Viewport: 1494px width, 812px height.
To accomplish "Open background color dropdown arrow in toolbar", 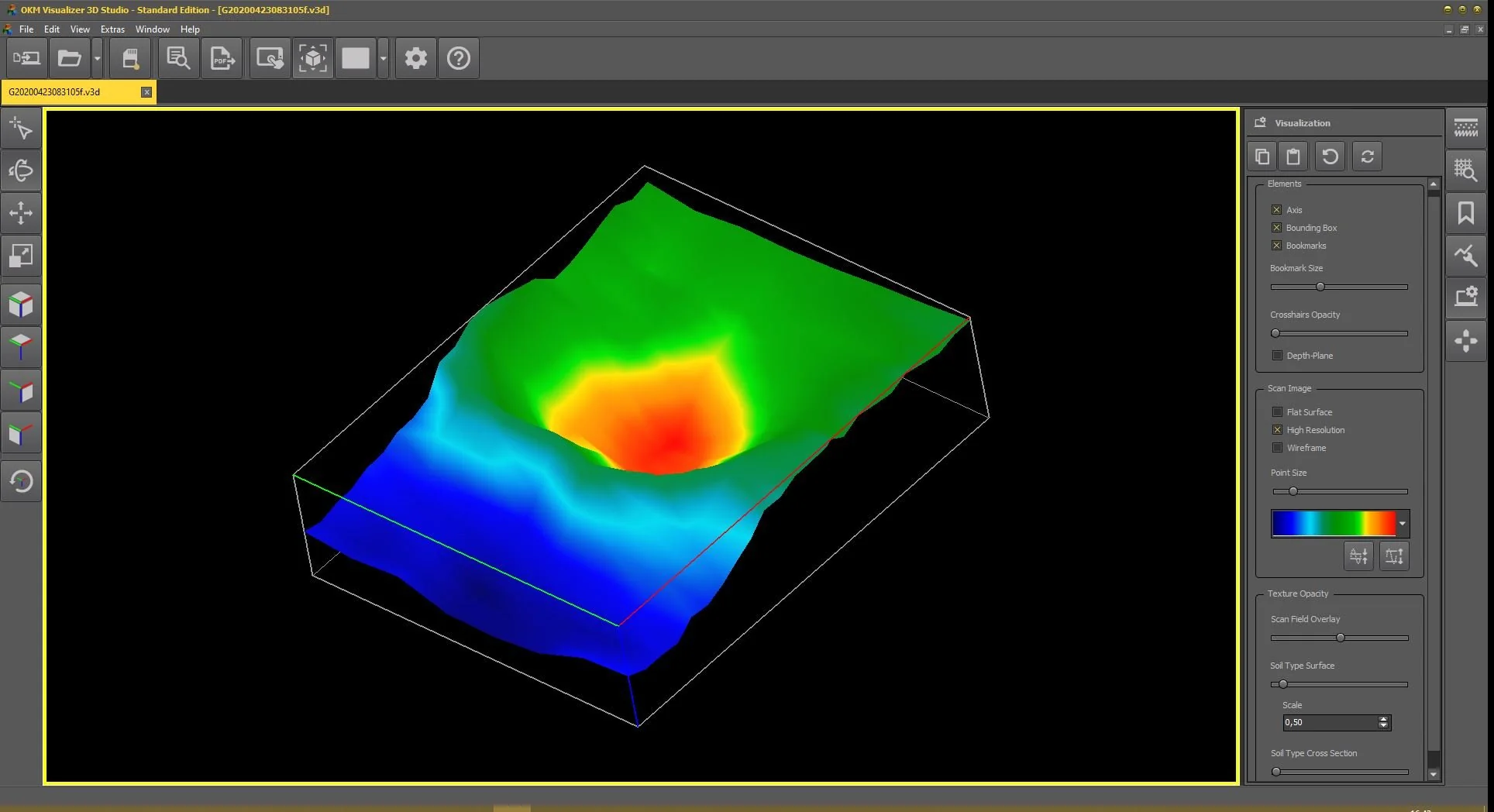I will pyautogui.click(x=383, y=58).
